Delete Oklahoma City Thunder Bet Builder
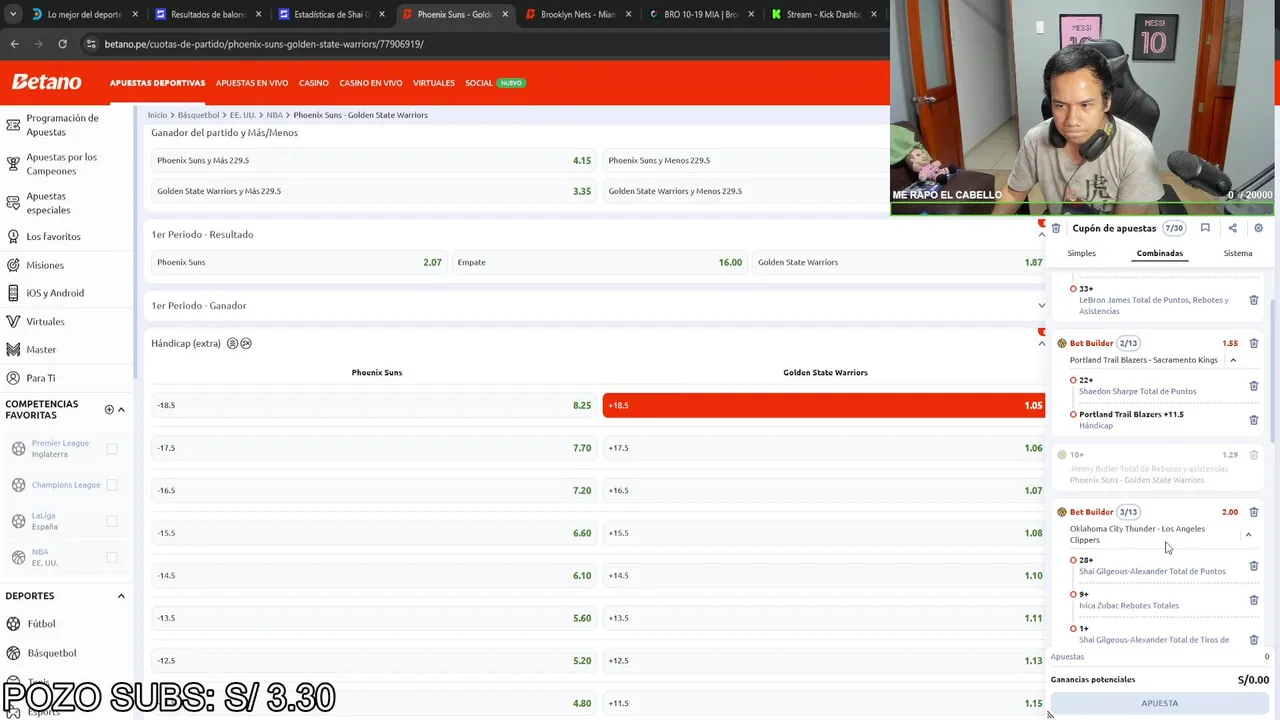1280x720 pixels. point(1253,512)
